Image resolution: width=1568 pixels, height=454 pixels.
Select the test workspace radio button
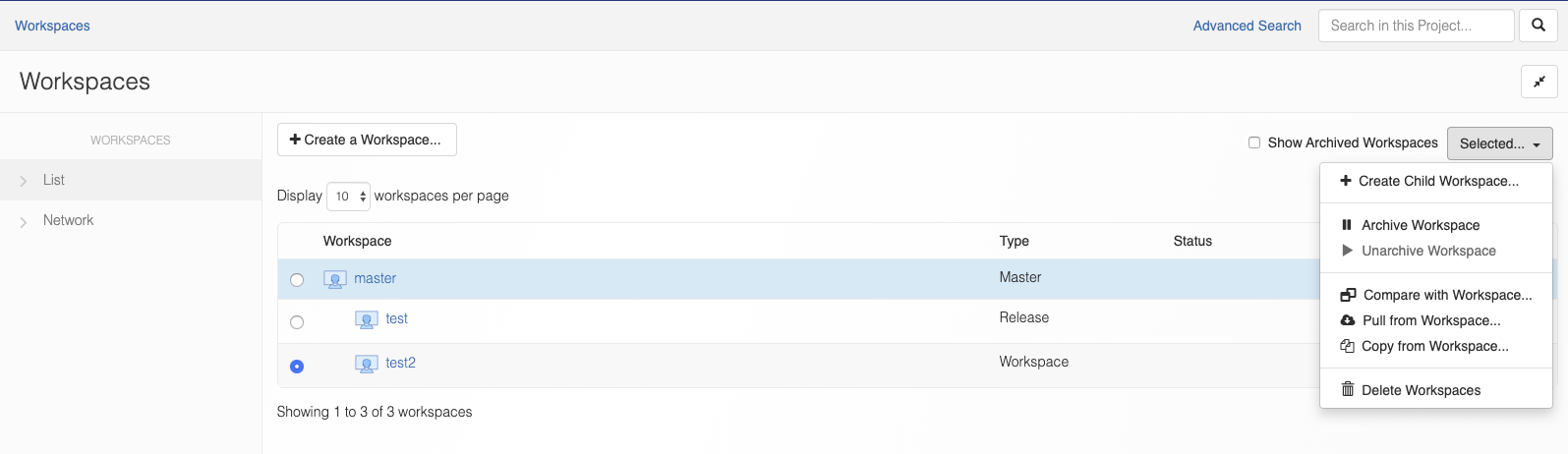pyautogui.click(x=297, y=322)
